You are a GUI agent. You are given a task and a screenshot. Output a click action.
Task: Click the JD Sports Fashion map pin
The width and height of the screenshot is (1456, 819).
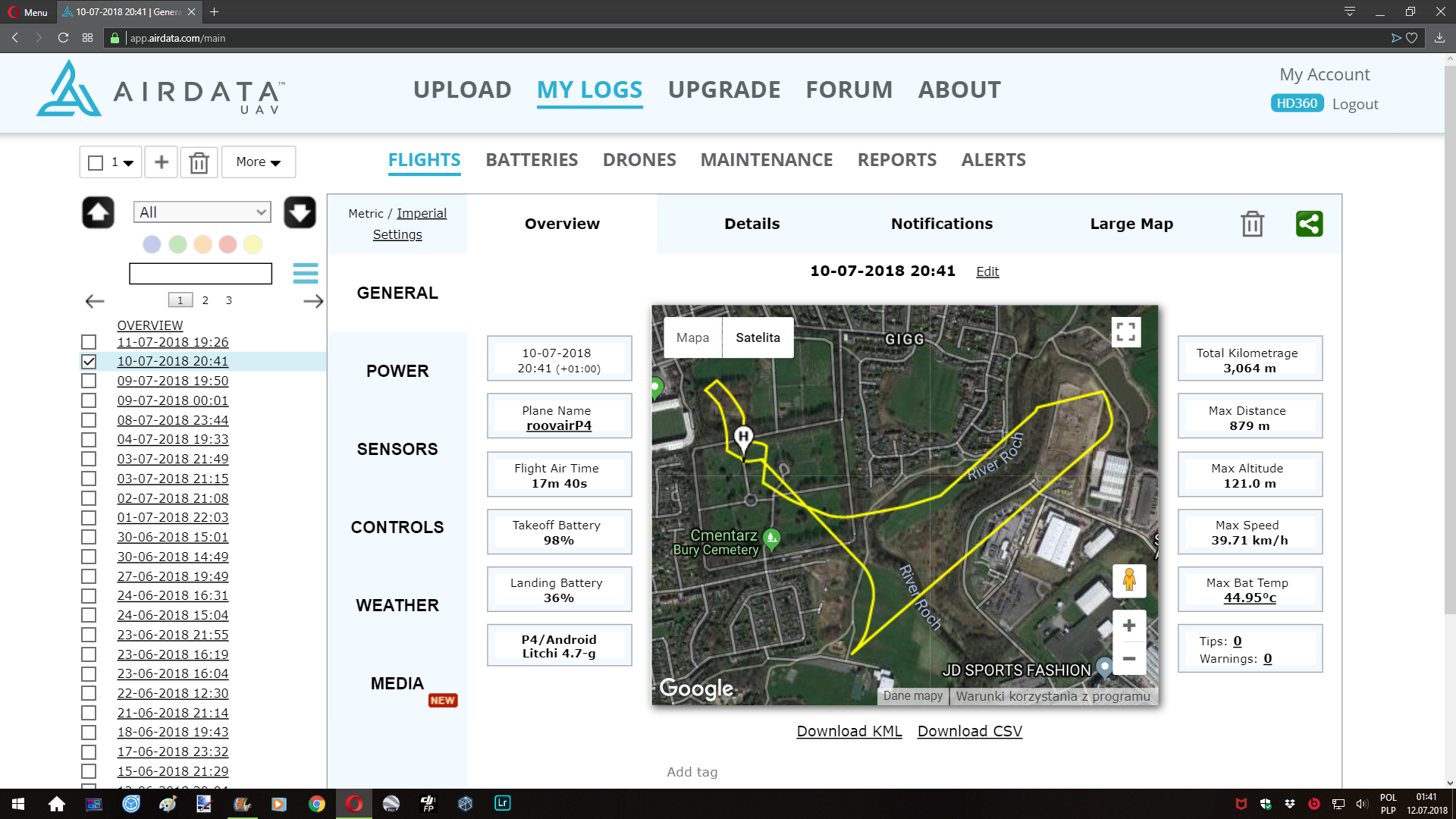point(1104,668)
